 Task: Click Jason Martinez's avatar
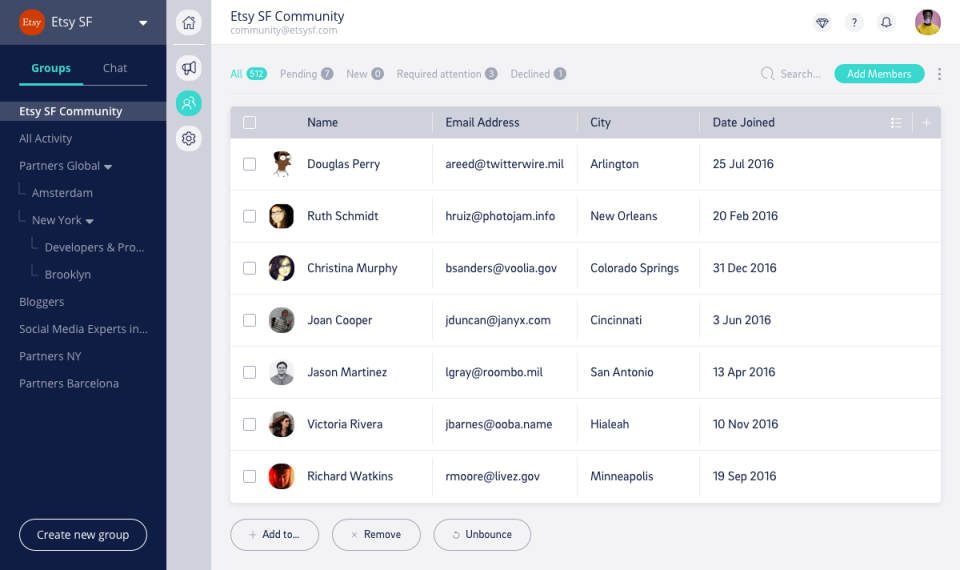point(282,372)
